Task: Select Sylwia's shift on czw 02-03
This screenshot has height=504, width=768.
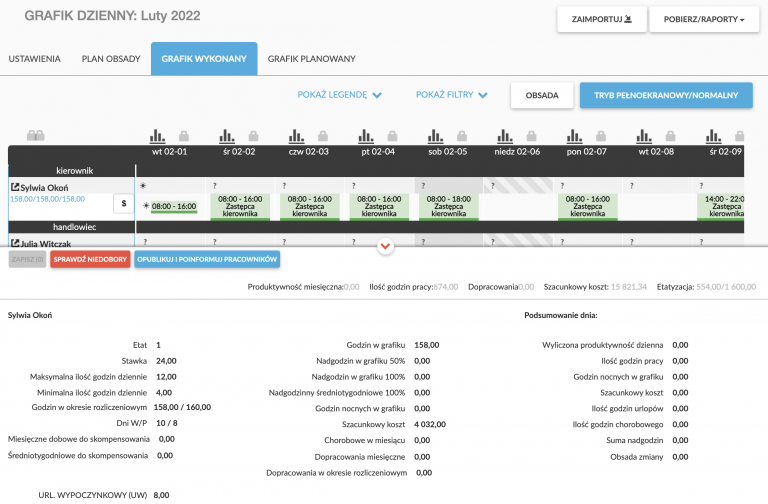Action: coord(310,207)
